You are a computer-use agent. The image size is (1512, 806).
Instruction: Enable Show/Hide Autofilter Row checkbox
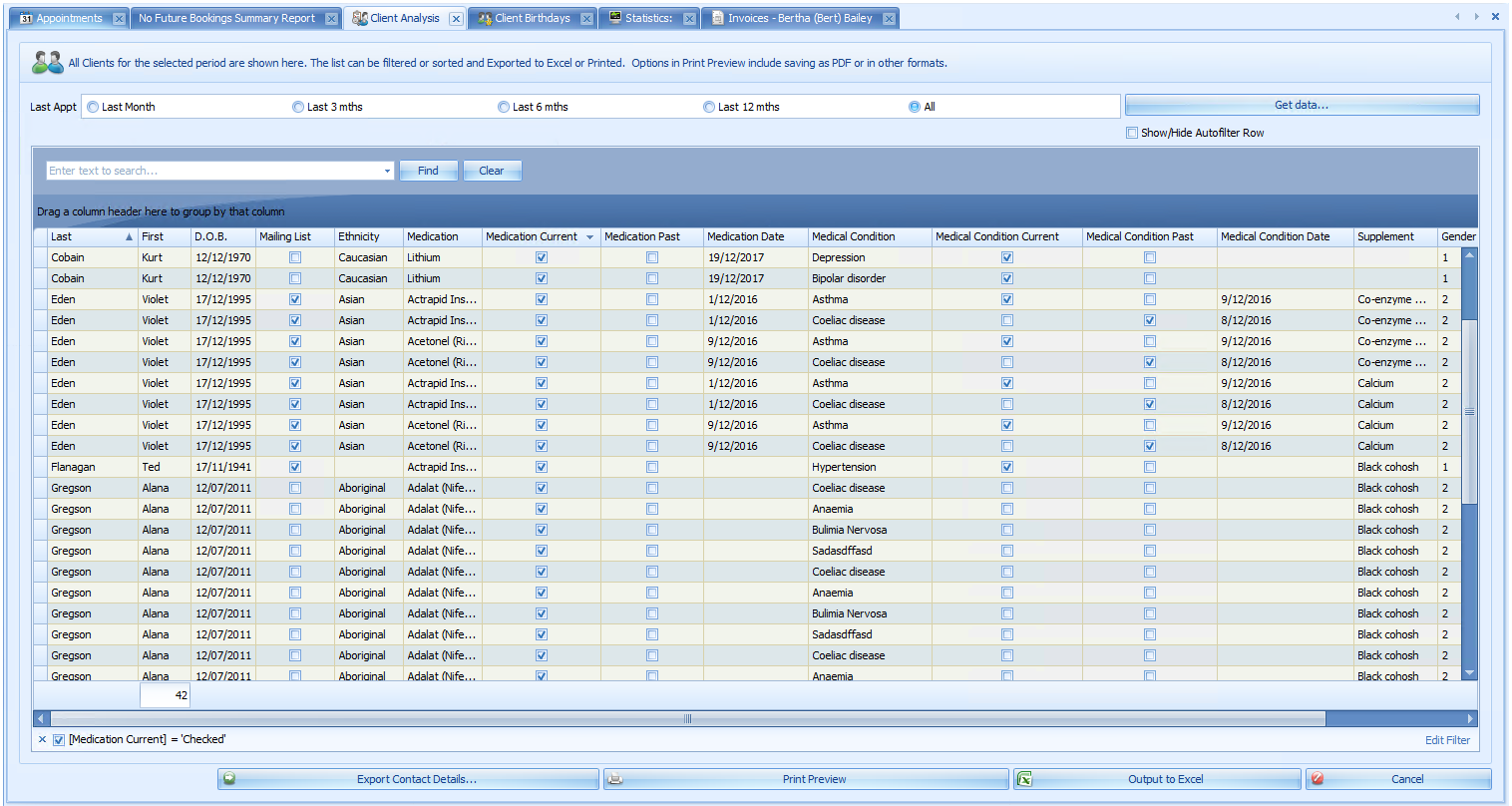point(1131,133)
